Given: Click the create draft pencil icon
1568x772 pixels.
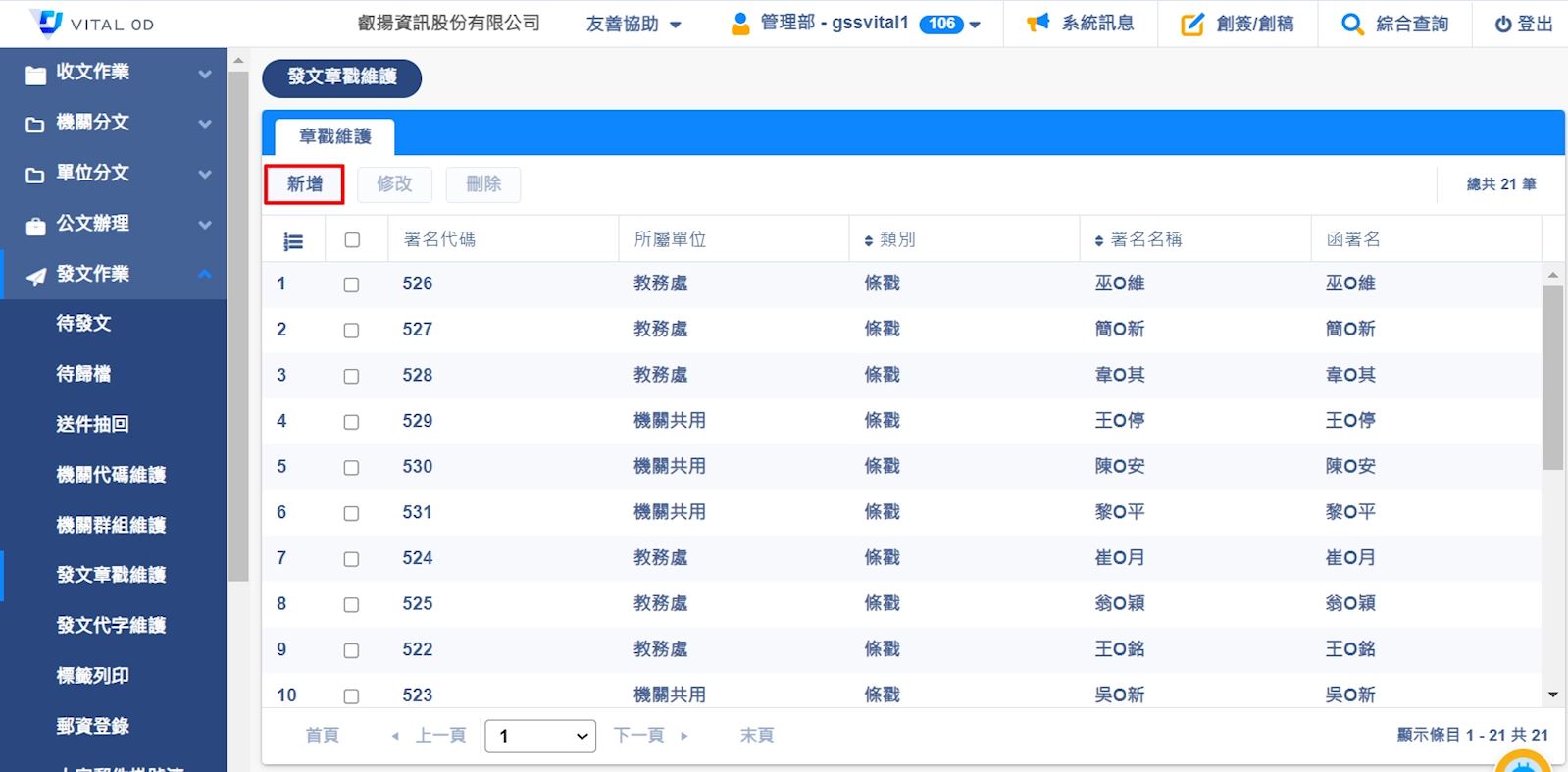Looking at the screenshot, I should (x=1191, y=25).
